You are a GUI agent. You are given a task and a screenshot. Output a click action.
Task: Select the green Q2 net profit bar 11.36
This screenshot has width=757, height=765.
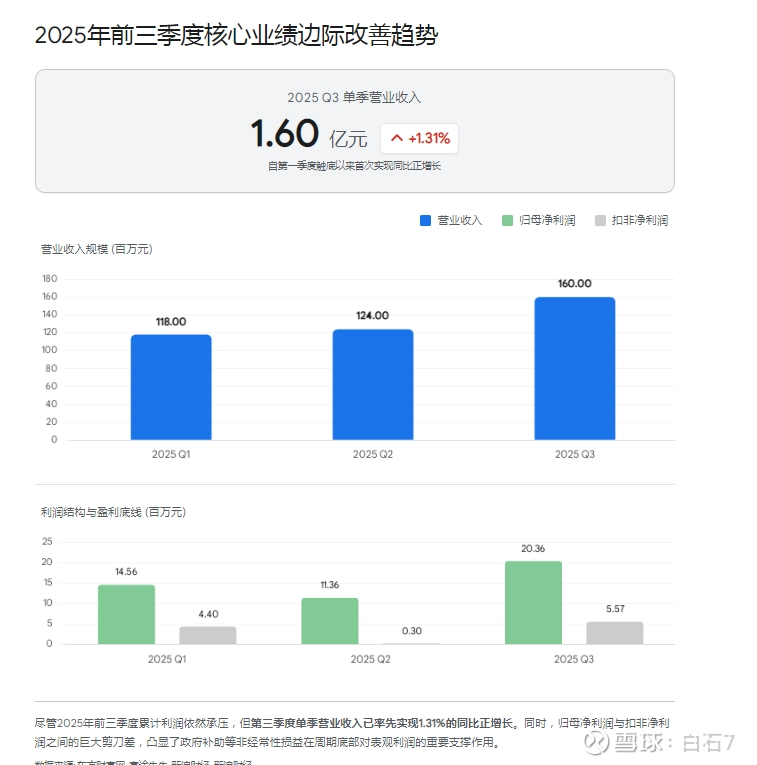[330, 621]
